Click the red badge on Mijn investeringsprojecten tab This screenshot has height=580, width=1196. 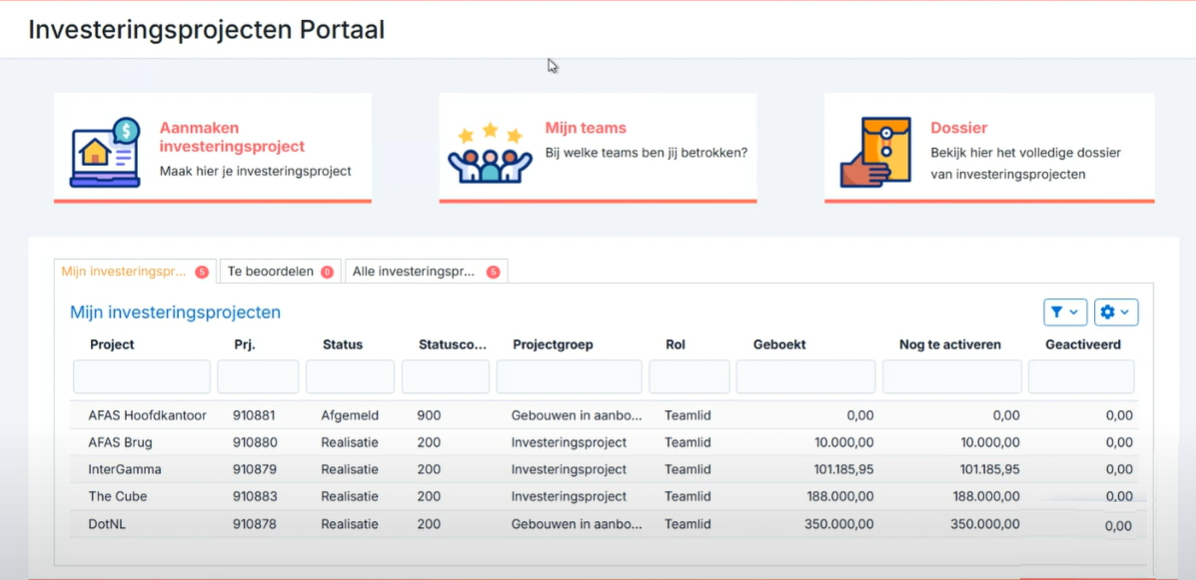[201, 272]
